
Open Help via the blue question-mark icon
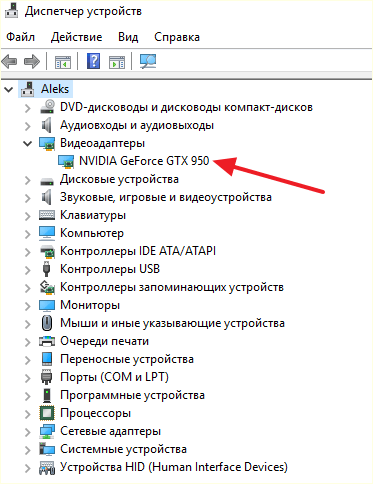94,61
